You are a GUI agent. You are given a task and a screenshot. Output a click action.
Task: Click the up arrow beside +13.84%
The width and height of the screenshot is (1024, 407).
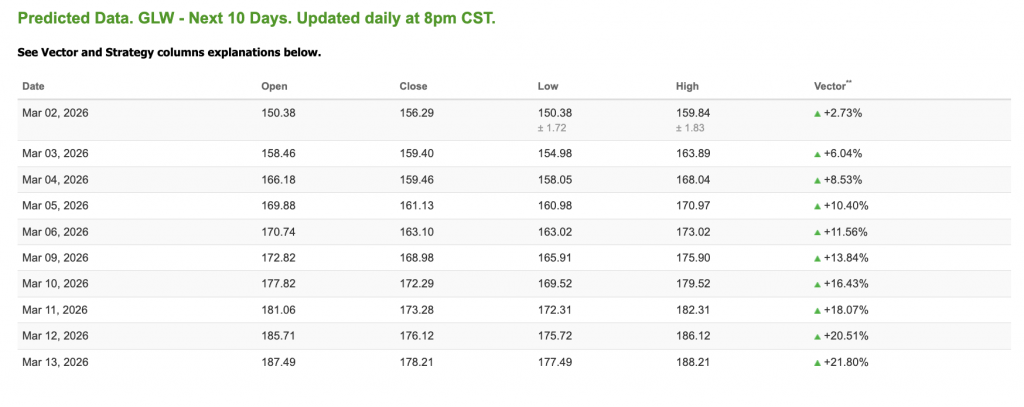pos(818,258)
